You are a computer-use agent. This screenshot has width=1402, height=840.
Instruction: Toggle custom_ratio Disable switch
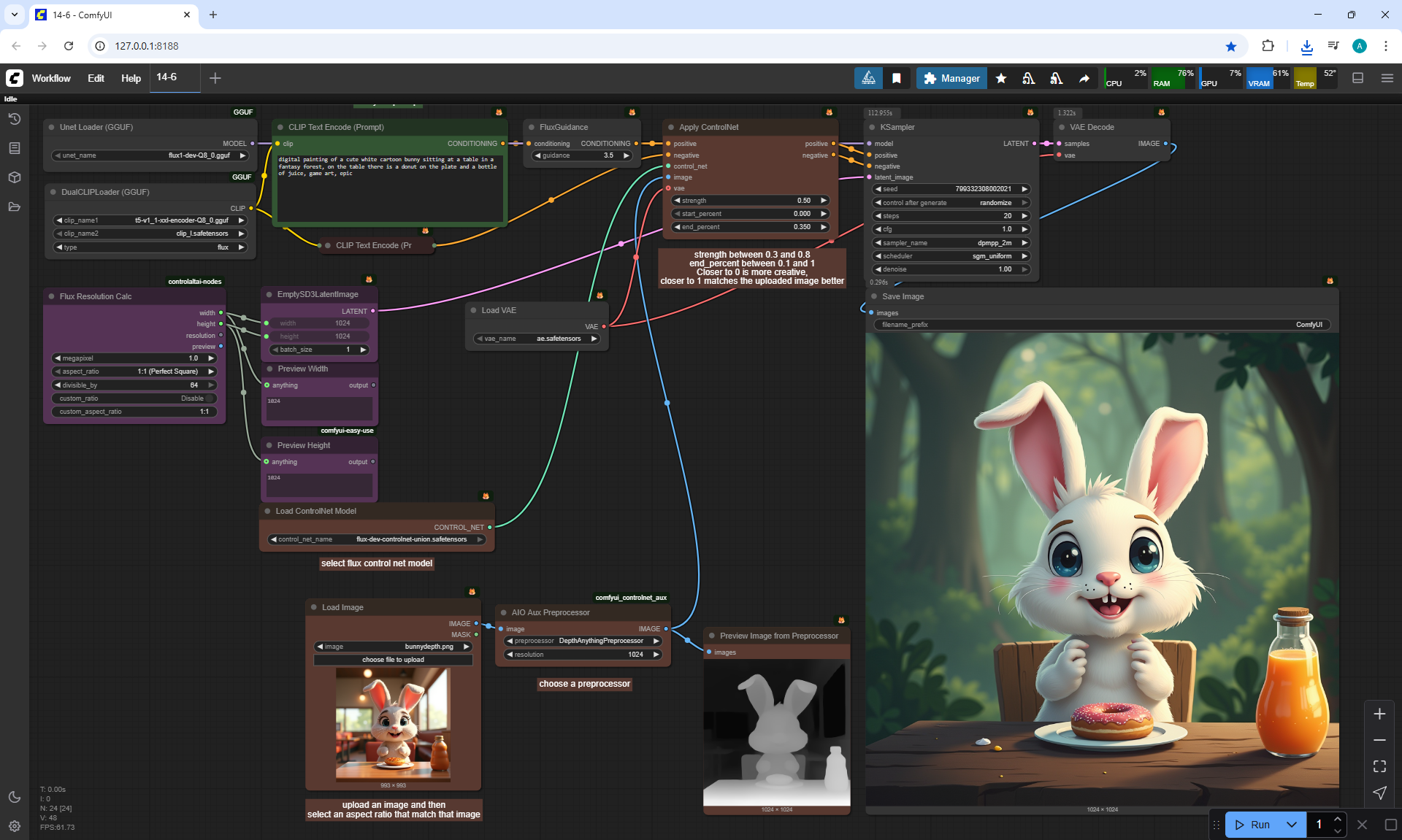[209, 398]
